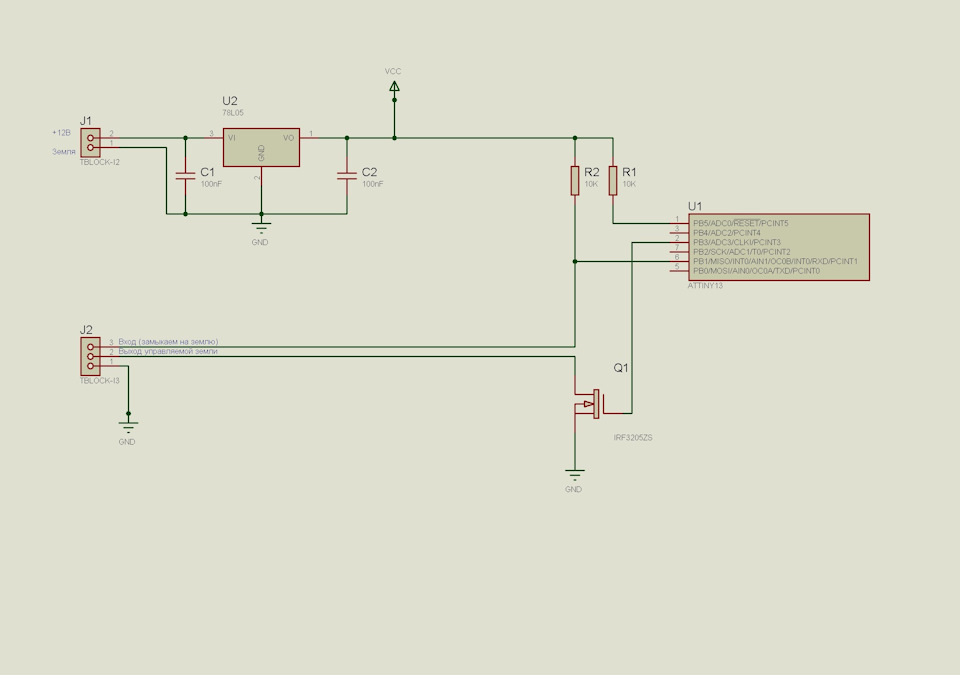960x675 pixels.
Task: Click pin label 'PB2/SCK/ADC1/T0/PCINT2'
Action: pos(741,252)
